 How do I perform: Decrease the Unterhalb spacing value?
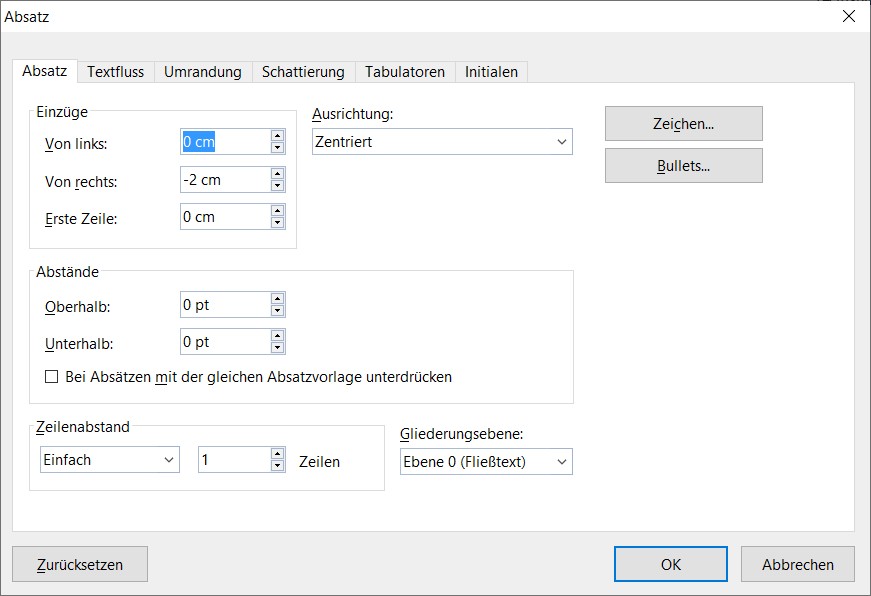[277, 348]
